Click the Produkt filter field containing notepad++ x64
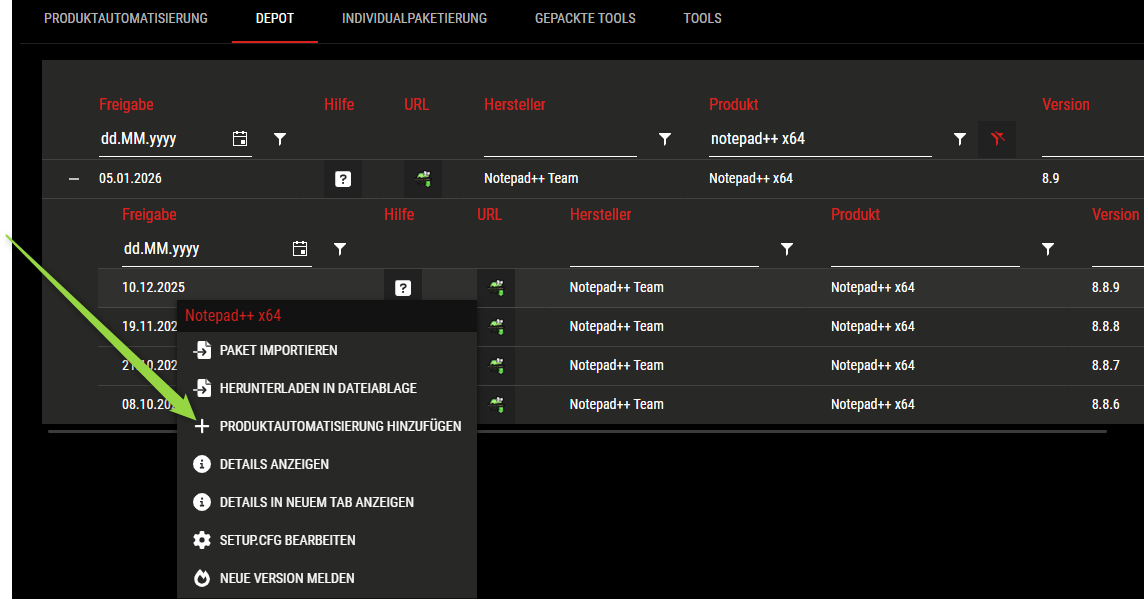The width and height of the screenshot is (1144, 599). (820, 139)
